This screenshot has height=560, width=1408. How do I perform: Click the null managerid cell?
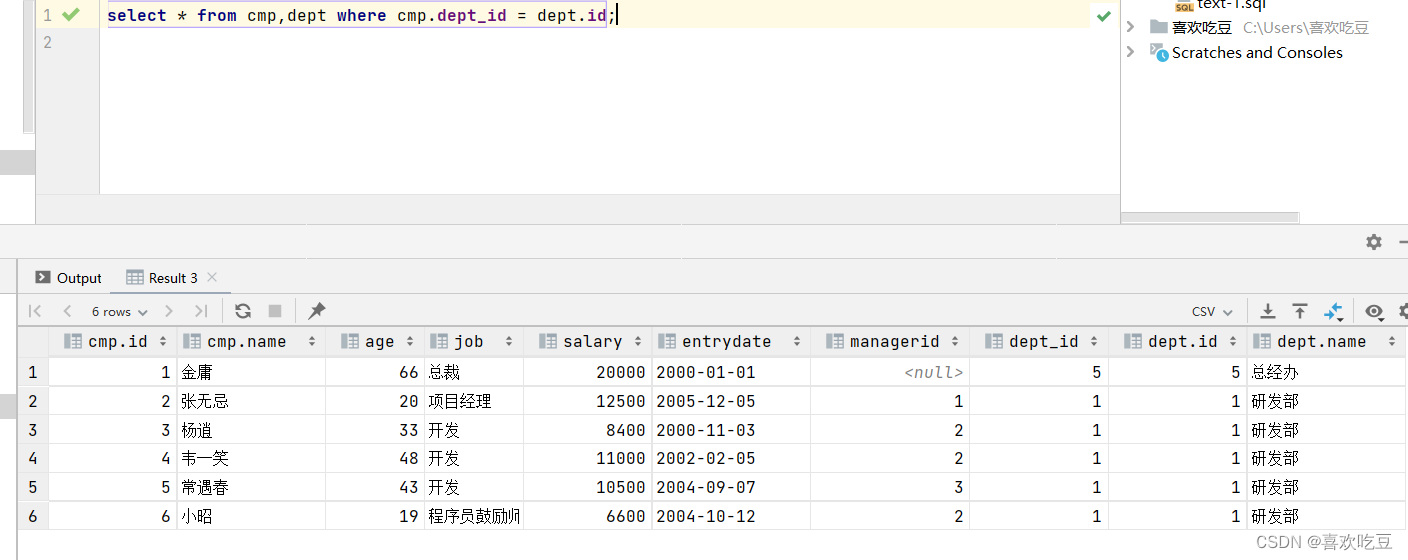pyautogui.click(x=889, y=372)
